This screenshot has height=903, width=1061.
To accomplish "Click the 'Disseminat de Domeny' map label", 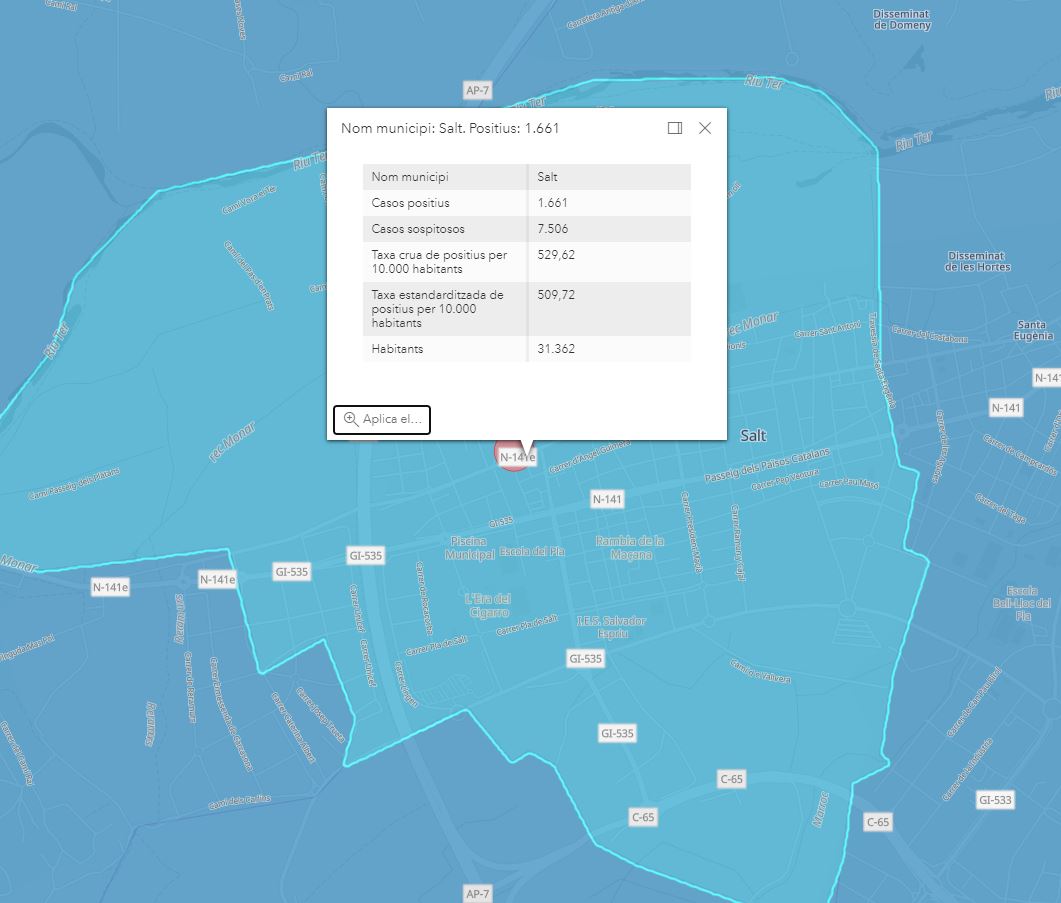I will [902, 20].
